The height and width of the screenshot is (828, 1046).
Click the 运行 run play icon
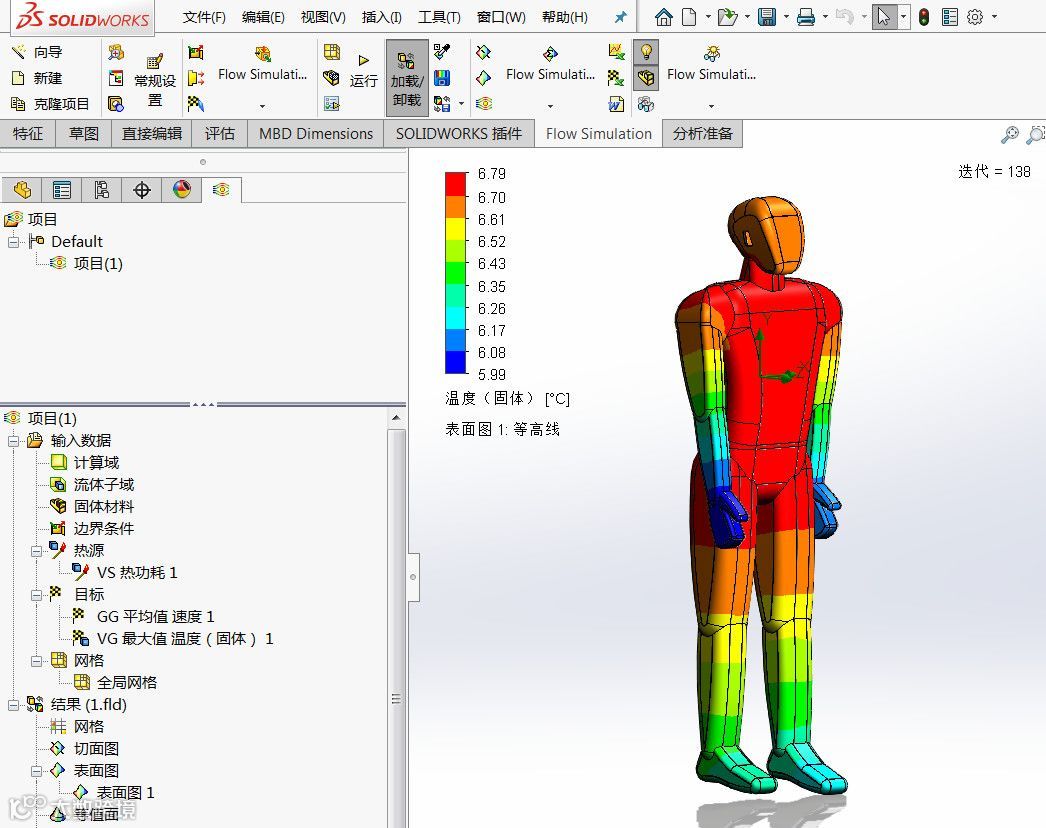point(364,61)
